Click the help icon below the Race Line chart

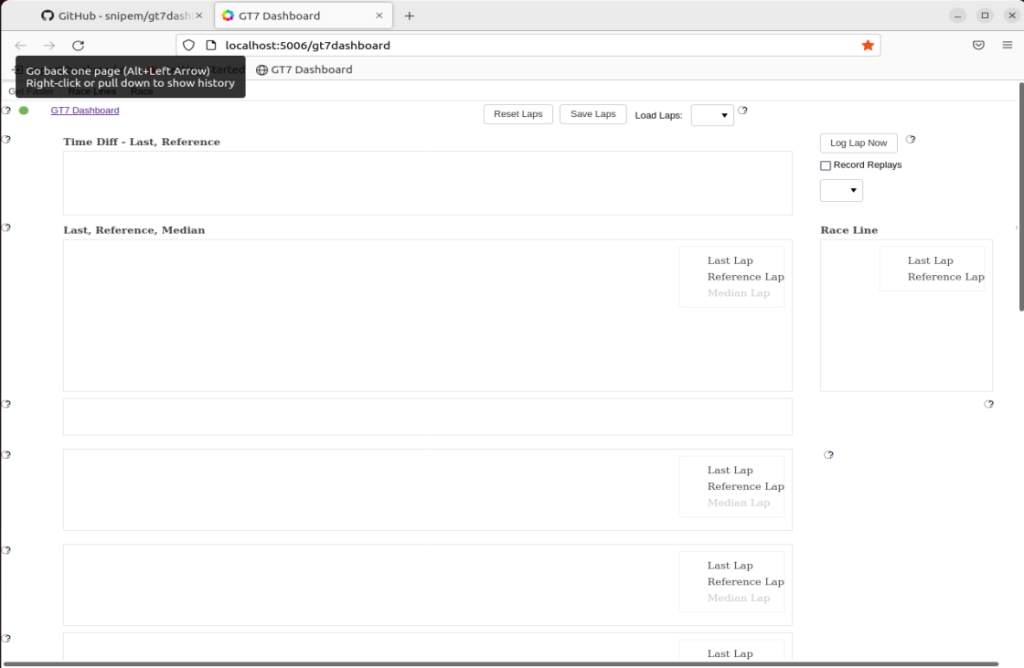pyautogui.click(x=989, y=404)
